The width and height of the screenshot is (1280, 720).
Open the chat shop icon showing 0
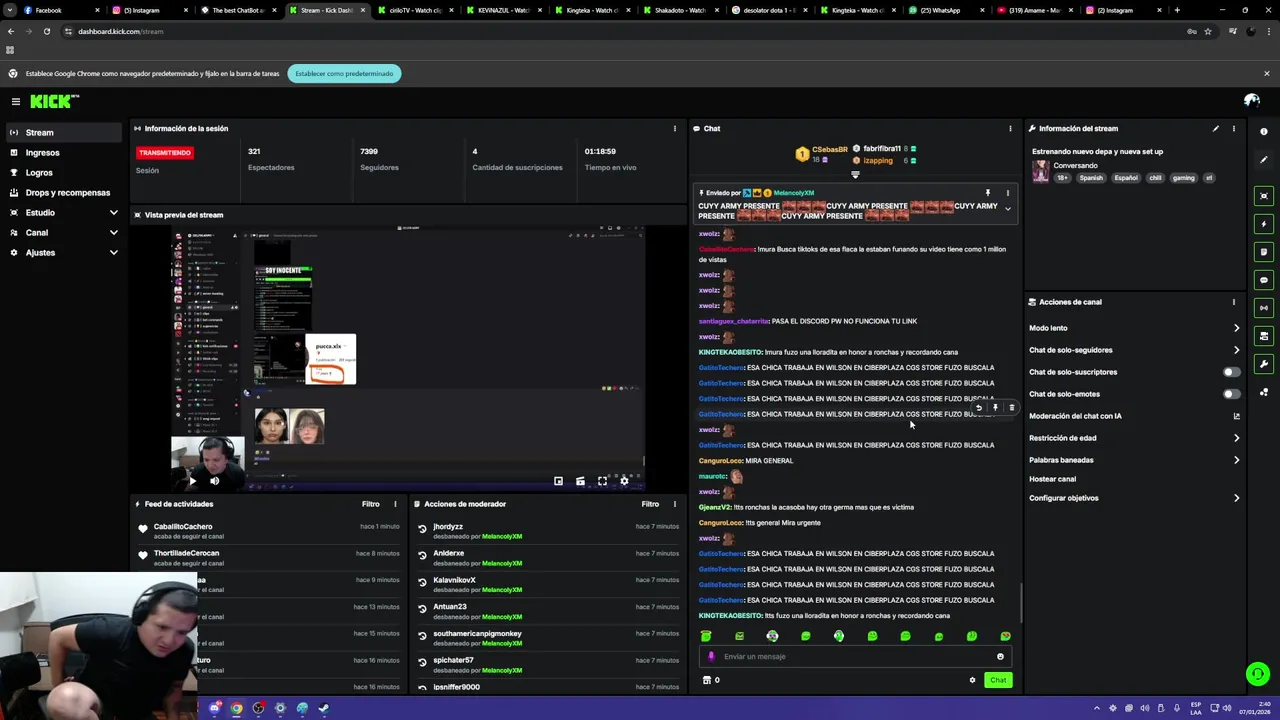[x=711, y=680]
